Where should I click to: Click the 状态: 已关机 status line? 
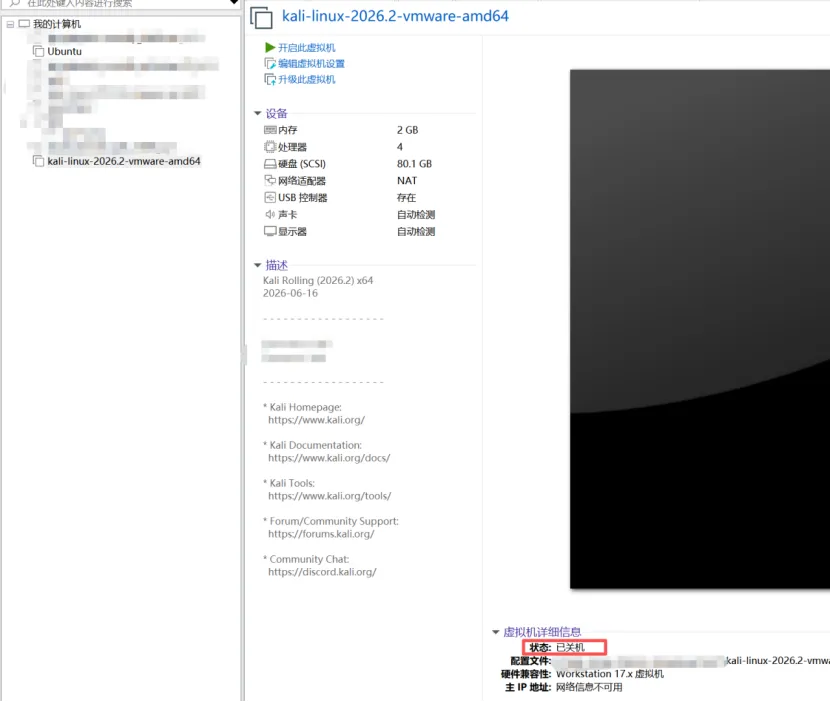click(564, 647)
